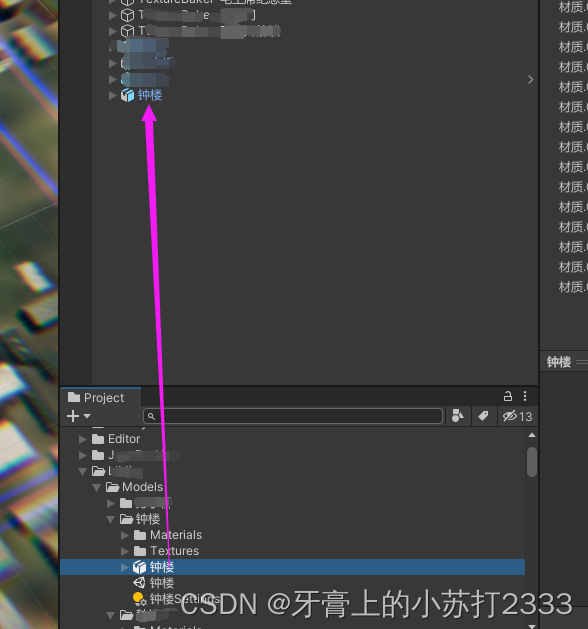Select the 钟楼 folder in Project
This screenshot has height=629, width=588.
point(148,519)
